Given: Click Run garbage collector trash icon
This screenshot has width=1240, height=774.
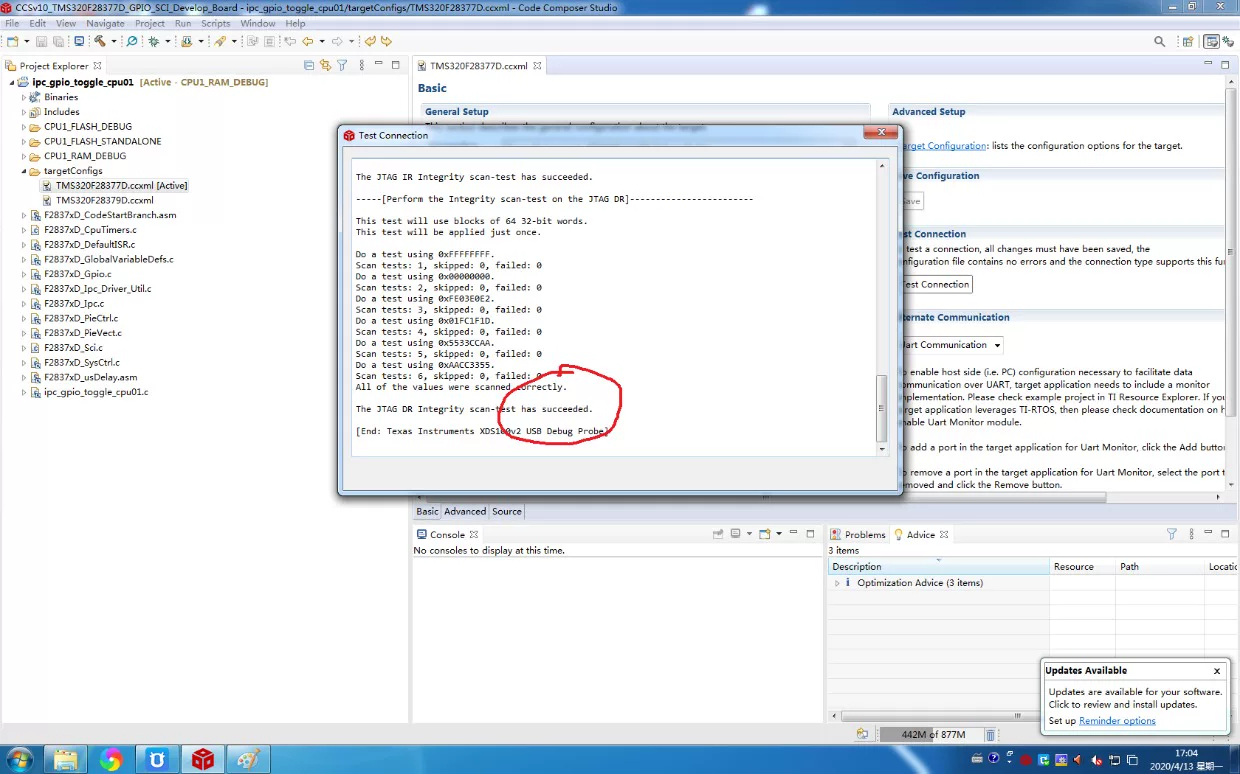Looking at the screenshot, I should tap(991, 734).
